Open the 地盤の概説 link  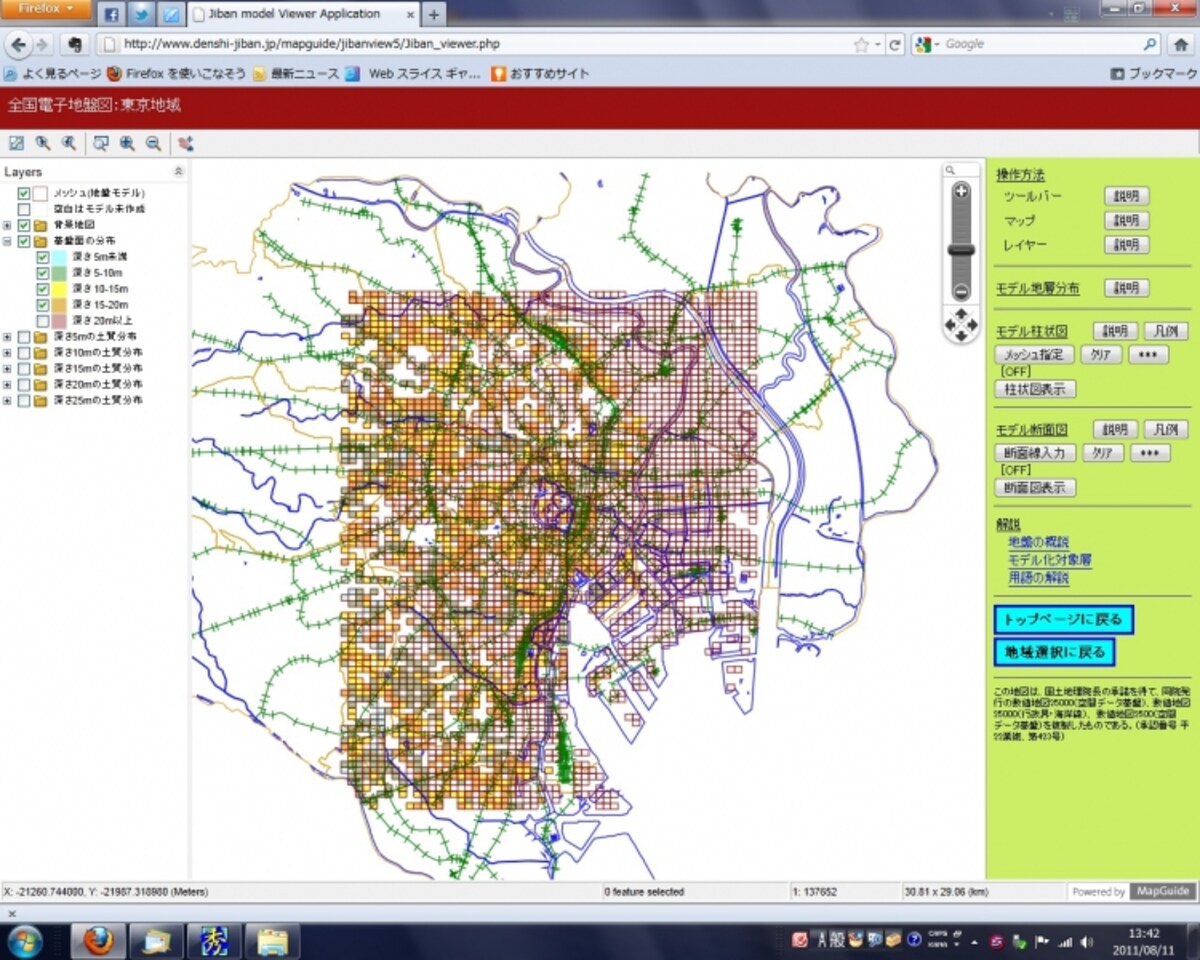[x=1039, y=542]
